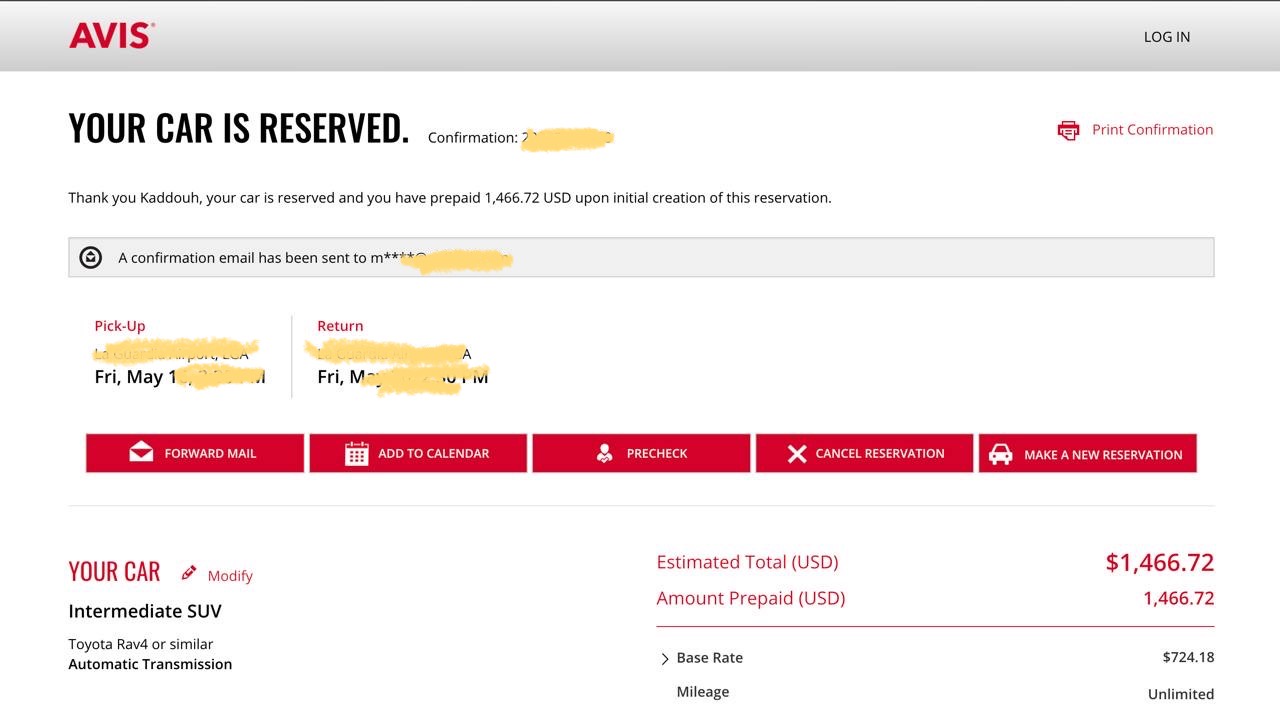Screen dimensions: 1280x723
Task: Click the Base Rate label
Action: pyautogui.click(x=709, y=657)
